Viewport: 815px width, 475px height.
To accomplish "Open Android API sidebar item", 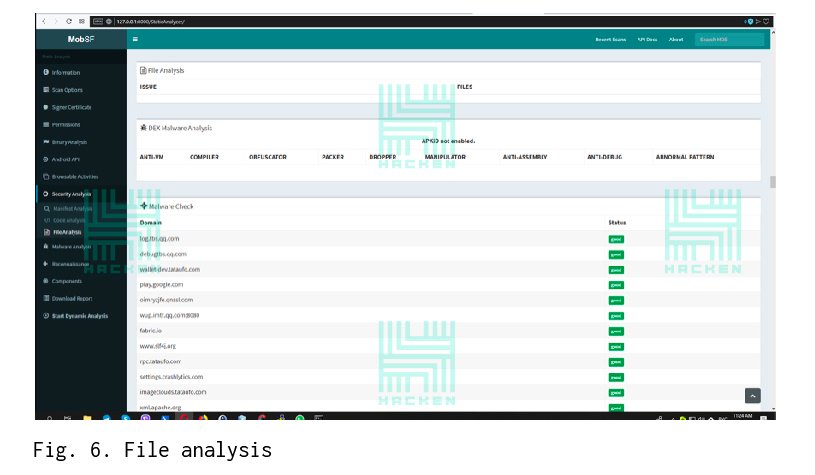I will tap(65, 160).
